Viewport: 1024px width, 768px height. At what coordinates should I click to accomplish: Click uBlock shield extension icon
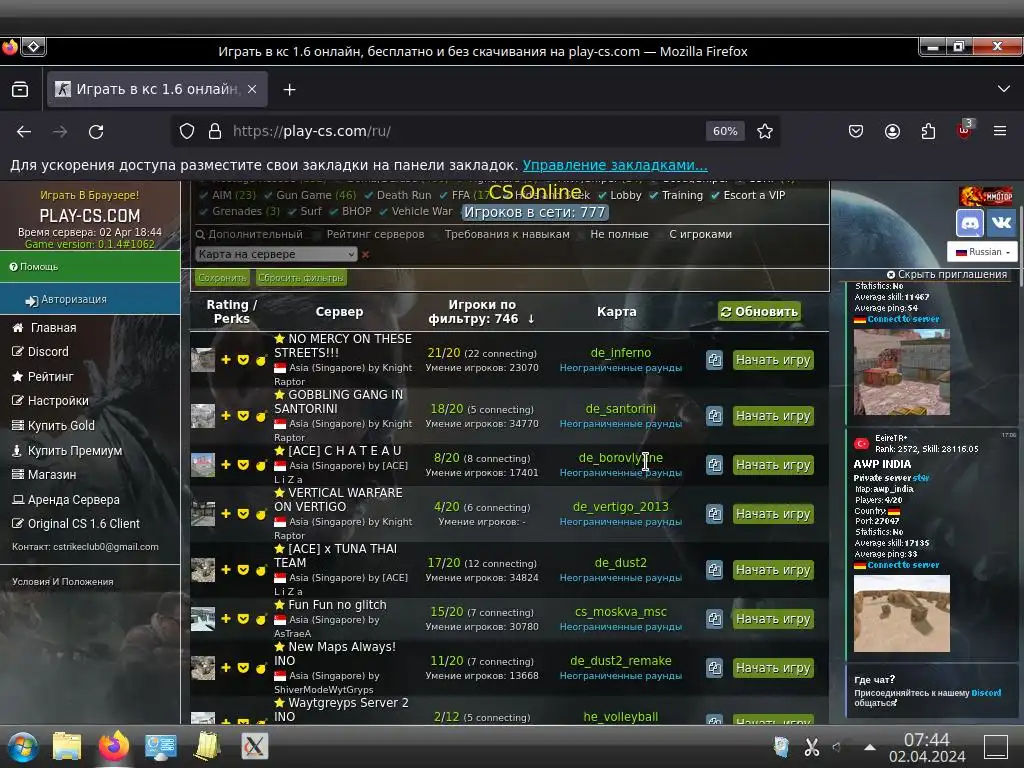(x=965, y=130)
